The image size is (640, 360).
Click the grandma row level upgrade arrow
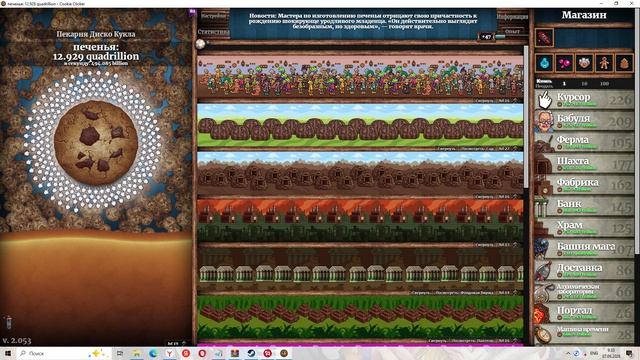(516, 100)
